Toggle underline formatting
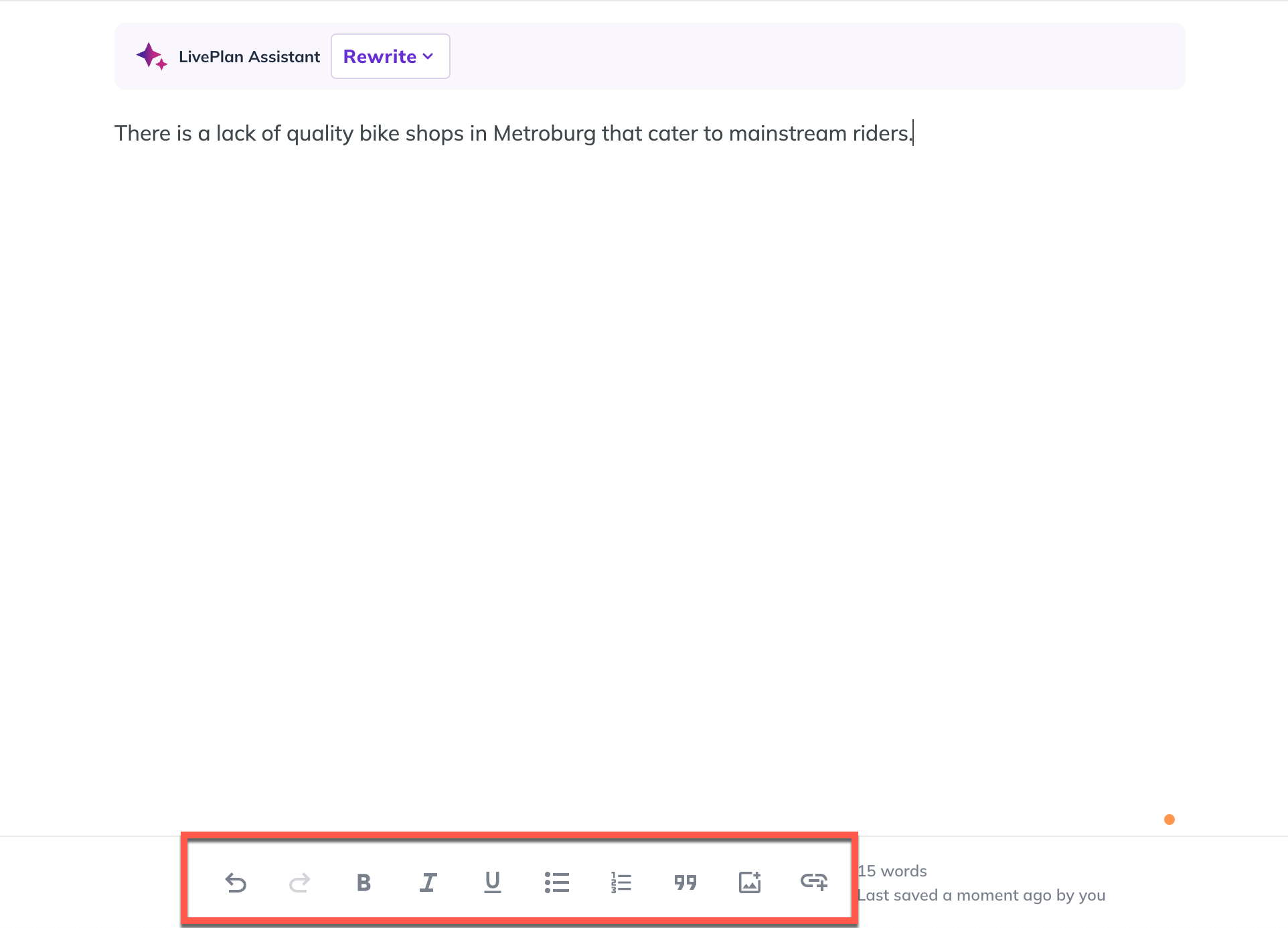The width and height of the screenshot is (1288, 928). point(492,882)
